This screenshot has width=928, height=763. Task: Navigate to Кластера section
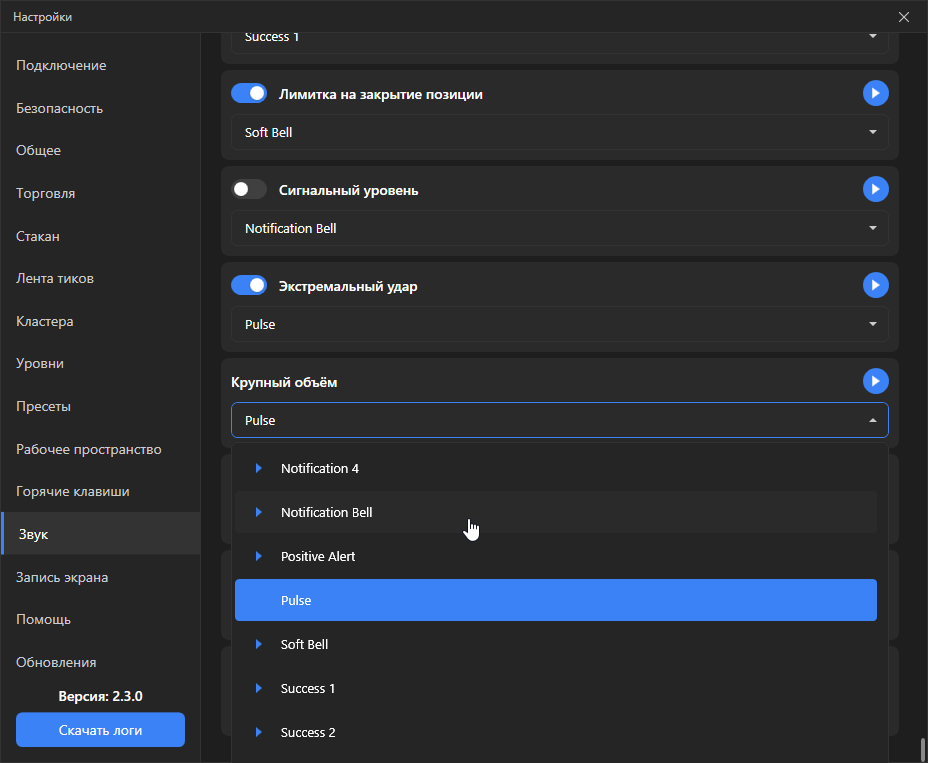click(x=101, y=321)
